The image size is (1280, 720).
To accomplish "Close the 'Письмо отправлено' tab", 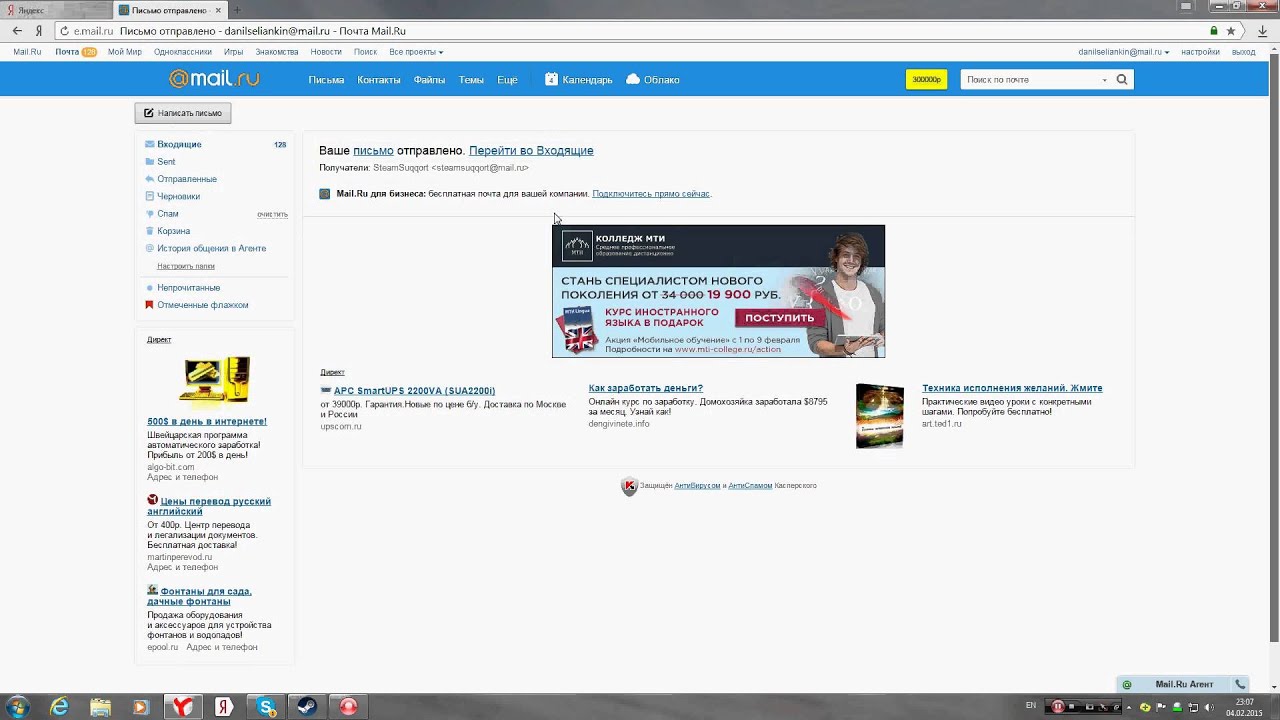I will (x=218, y=10).
